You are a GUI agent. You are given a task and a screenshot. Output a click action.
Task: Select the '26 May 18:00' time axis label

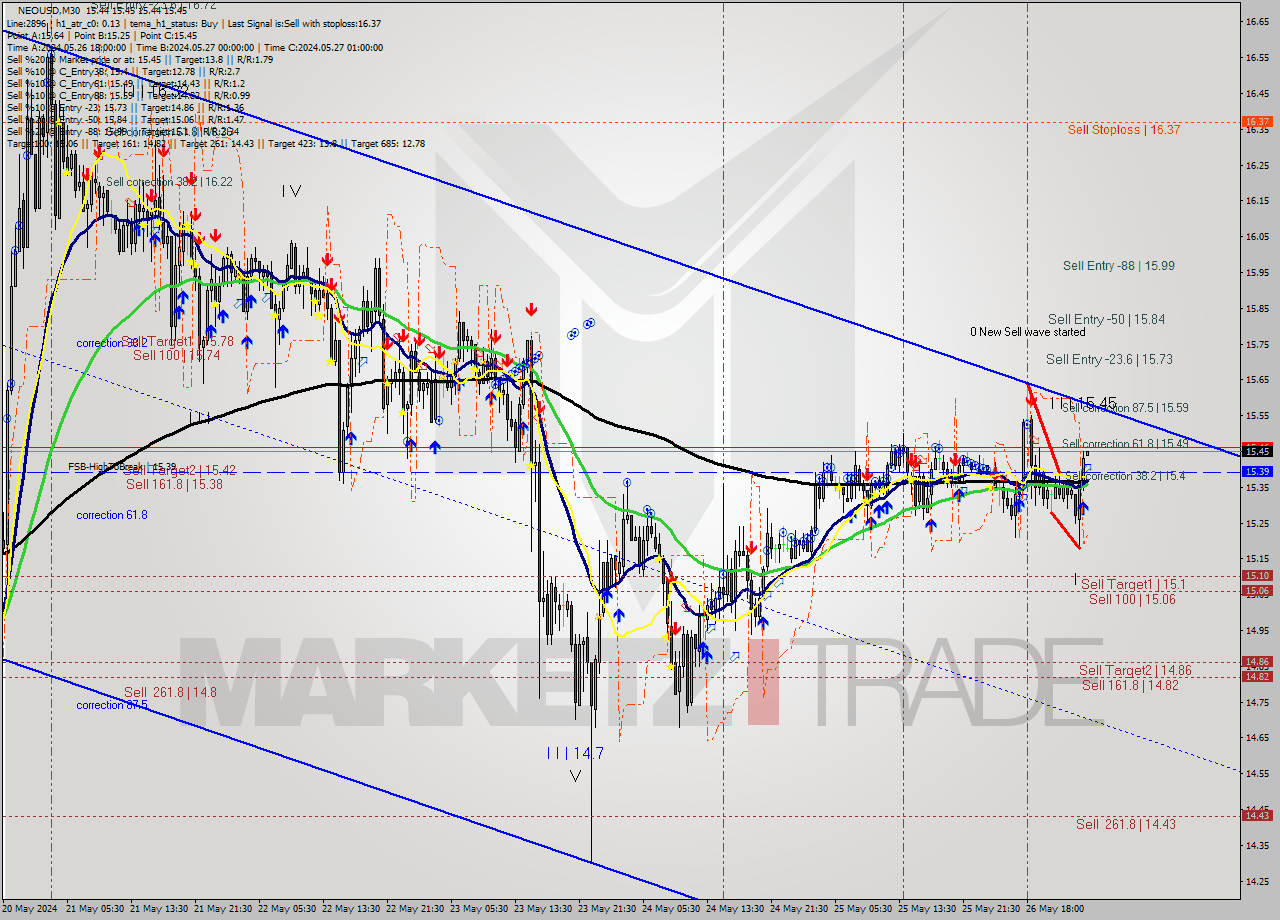pos(1056,909)
